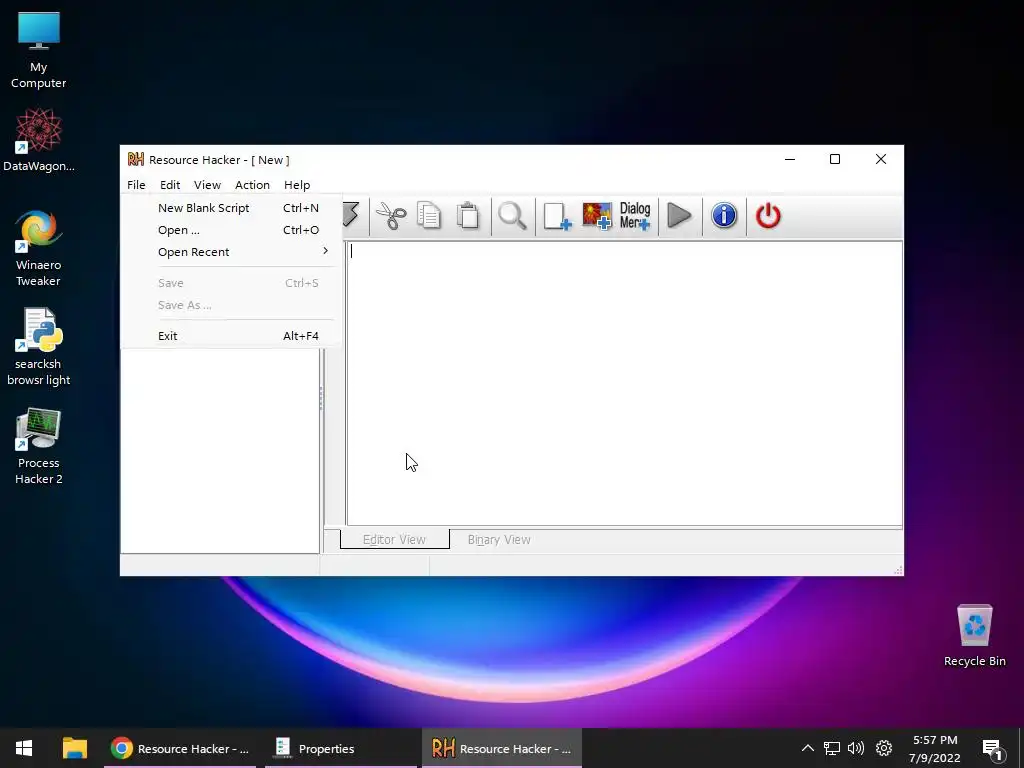
Task: Click the blue Info toolbar icon
Action: 724,216
